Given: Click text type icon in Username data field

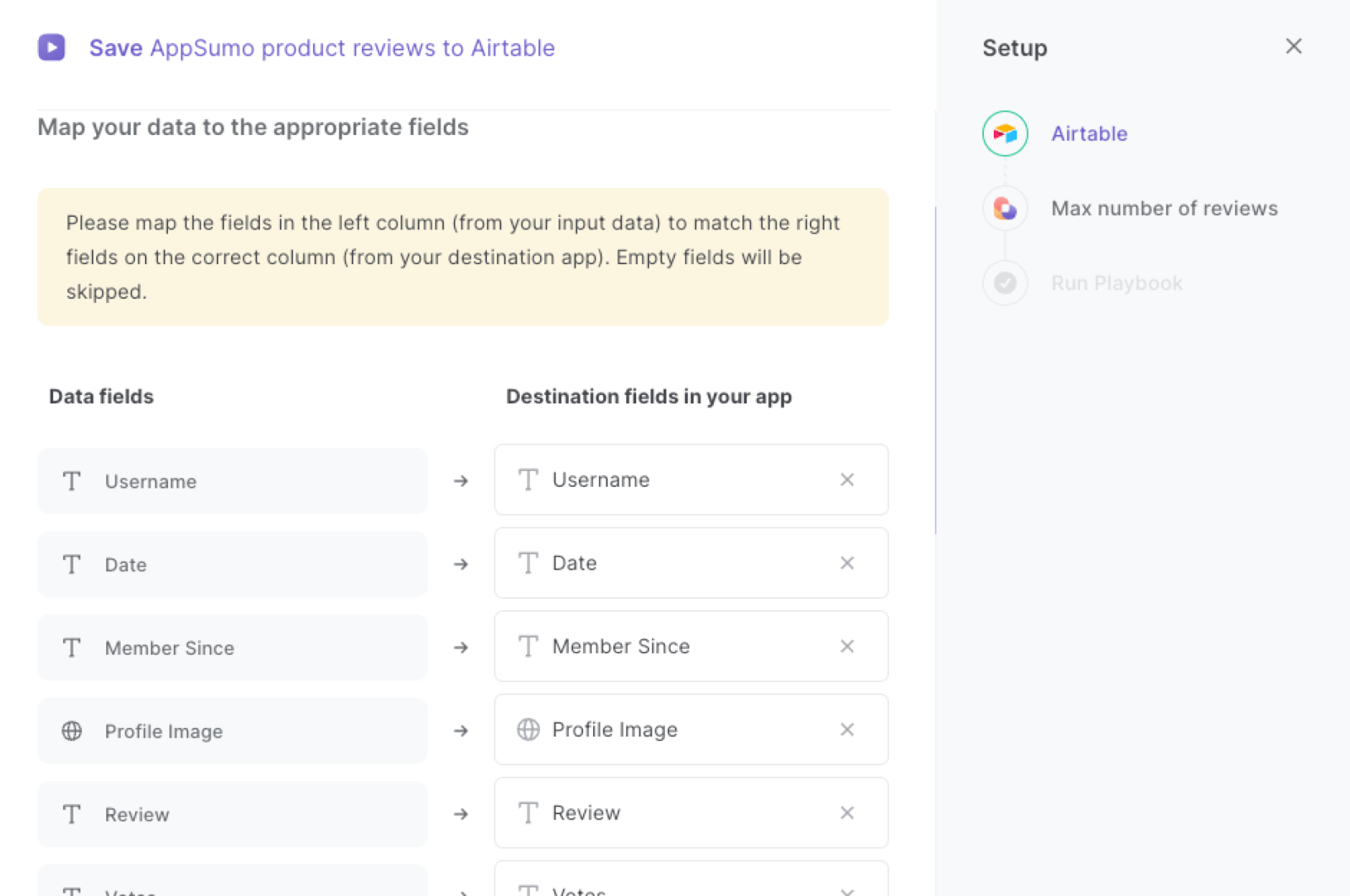Looking at the screenshot, I should [x=72, y=481].
